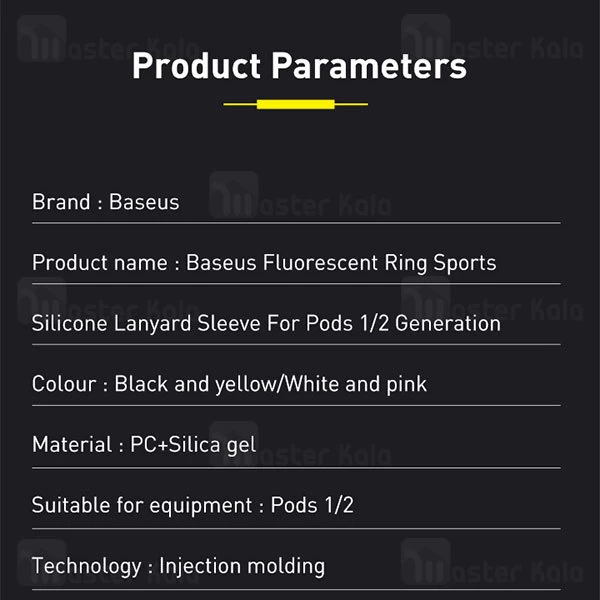
Task: Click the "Product Parameters" heading
Action: click(x=299, y=66)
